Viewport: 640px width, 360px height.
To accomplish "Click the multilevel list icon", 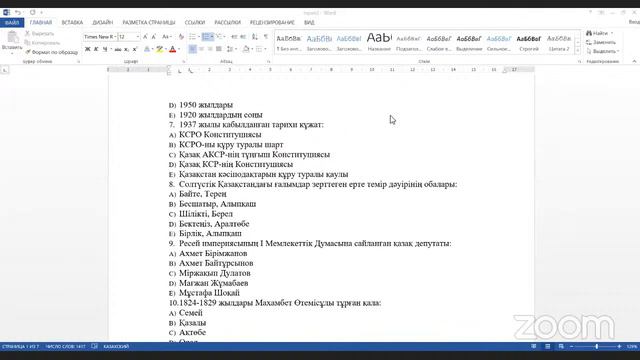I will click(220, 37).
